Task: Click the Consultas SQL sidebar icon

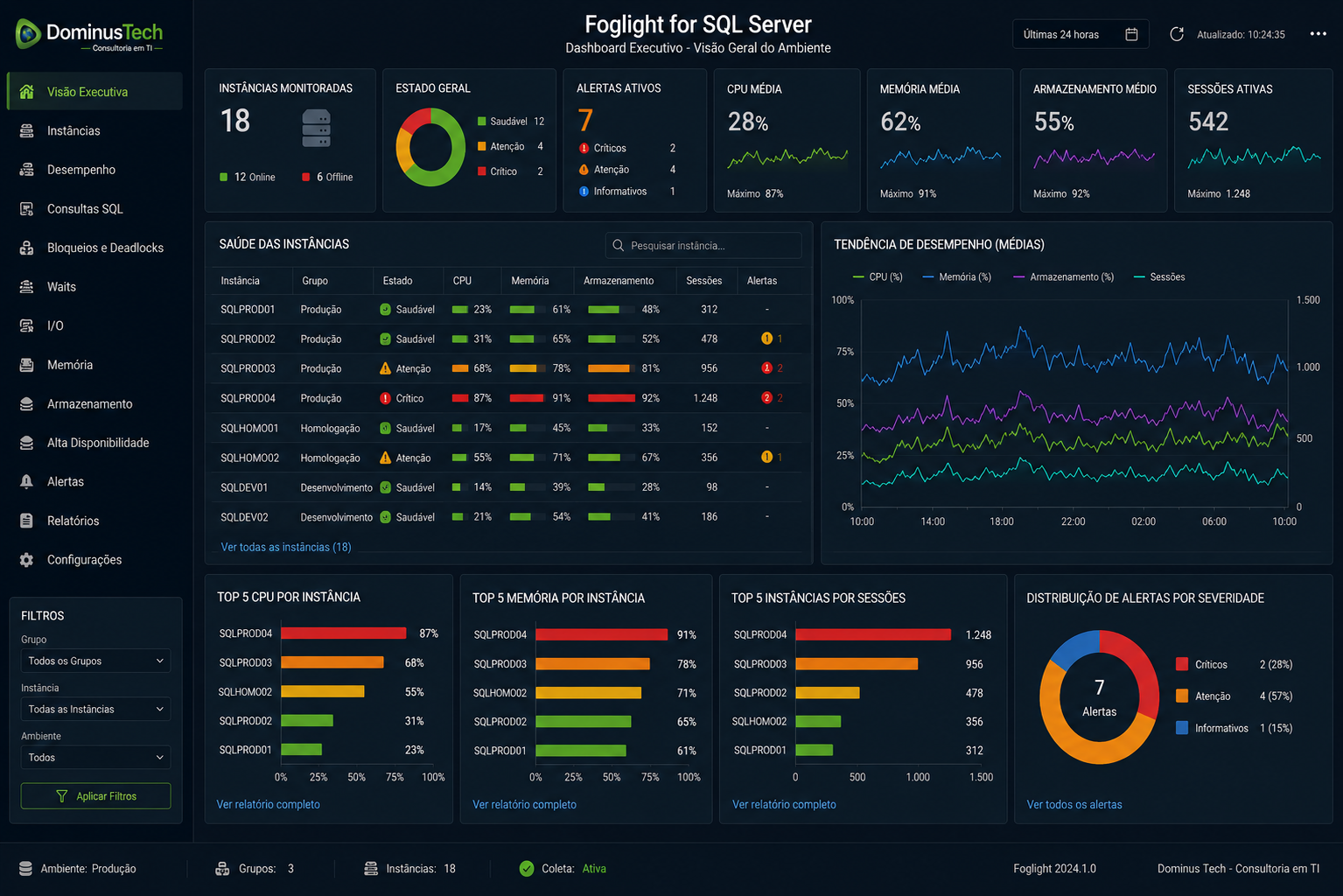Action: coord(27,208)
